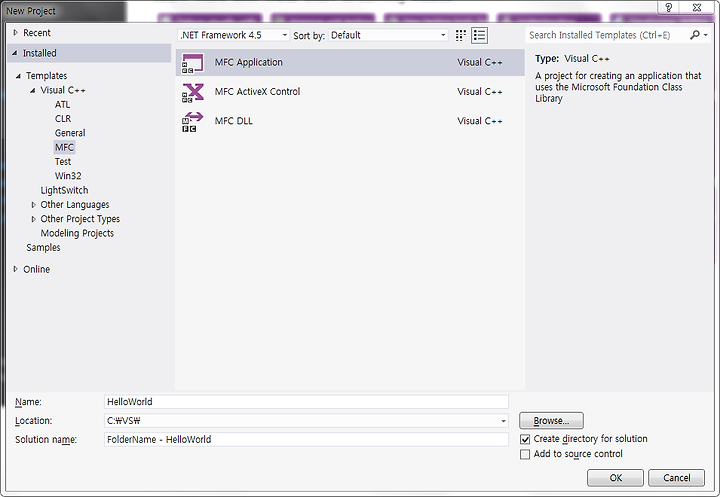
Task: Select the Win32 category
Action: click(x=68, y=176)
